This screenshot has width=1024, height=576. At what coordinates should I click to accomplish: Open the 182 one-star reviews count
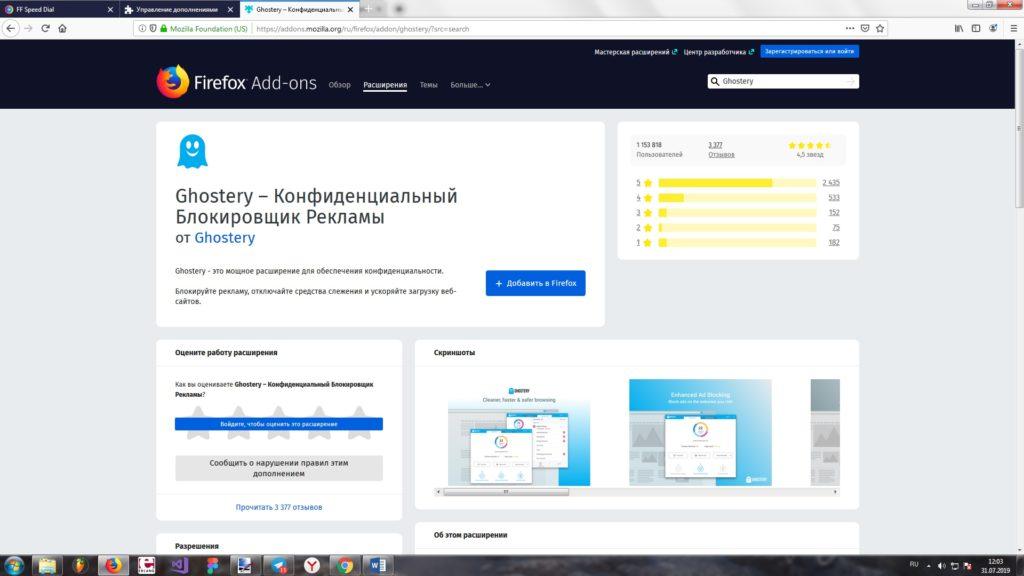point(833,243)
